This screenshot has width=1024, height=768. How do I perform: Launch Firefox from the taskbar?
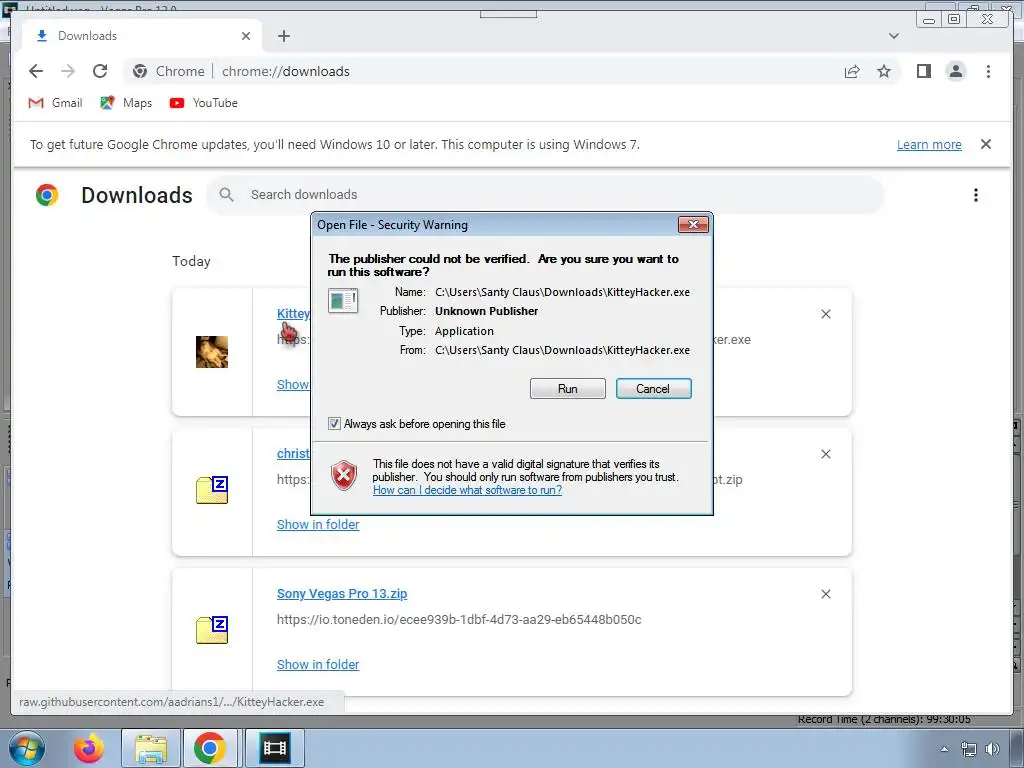88,748
